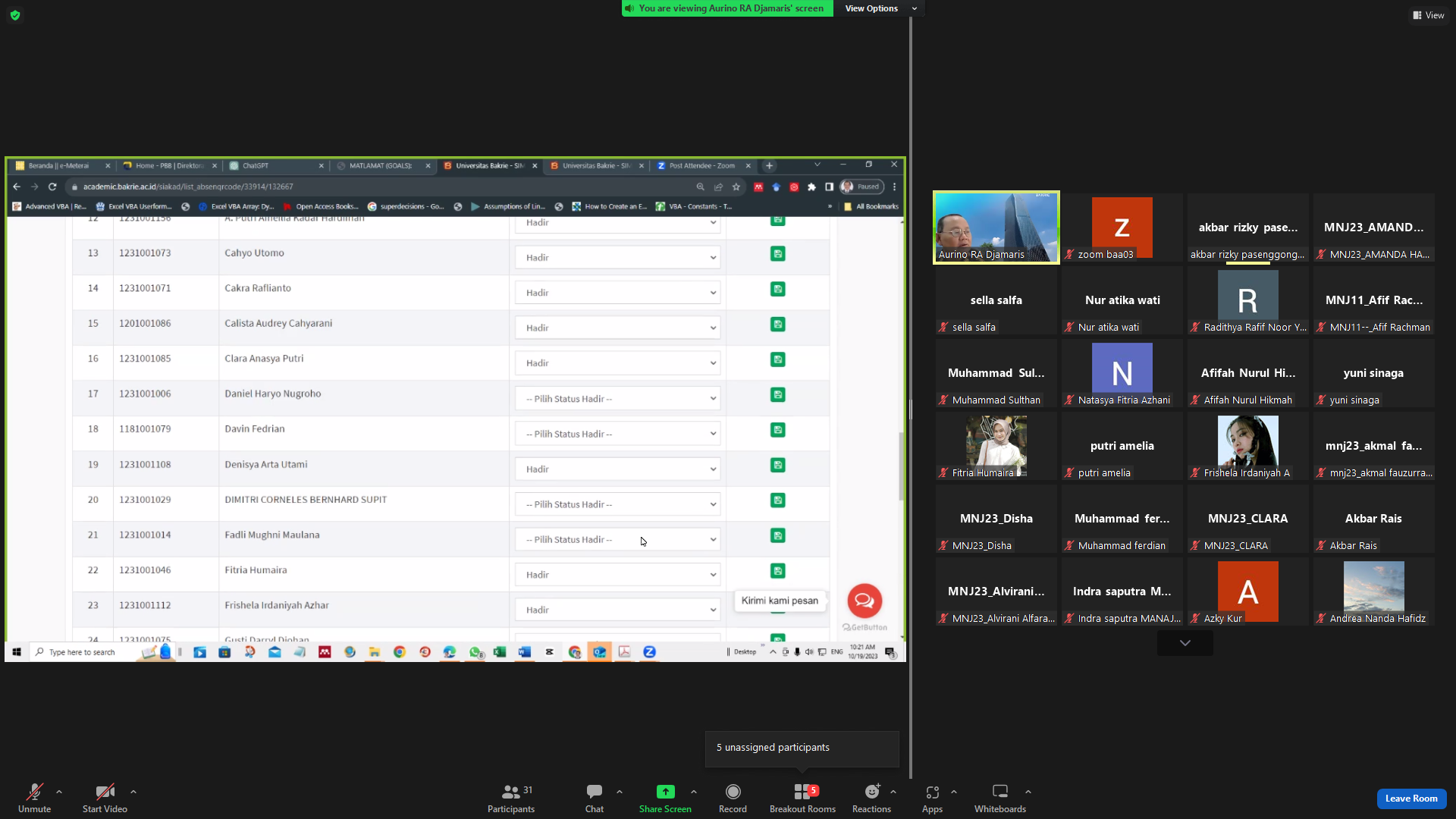Open status dropdown for Cakra Raflianto
Screen dimensions: 1456x819
tap(617, 293)
